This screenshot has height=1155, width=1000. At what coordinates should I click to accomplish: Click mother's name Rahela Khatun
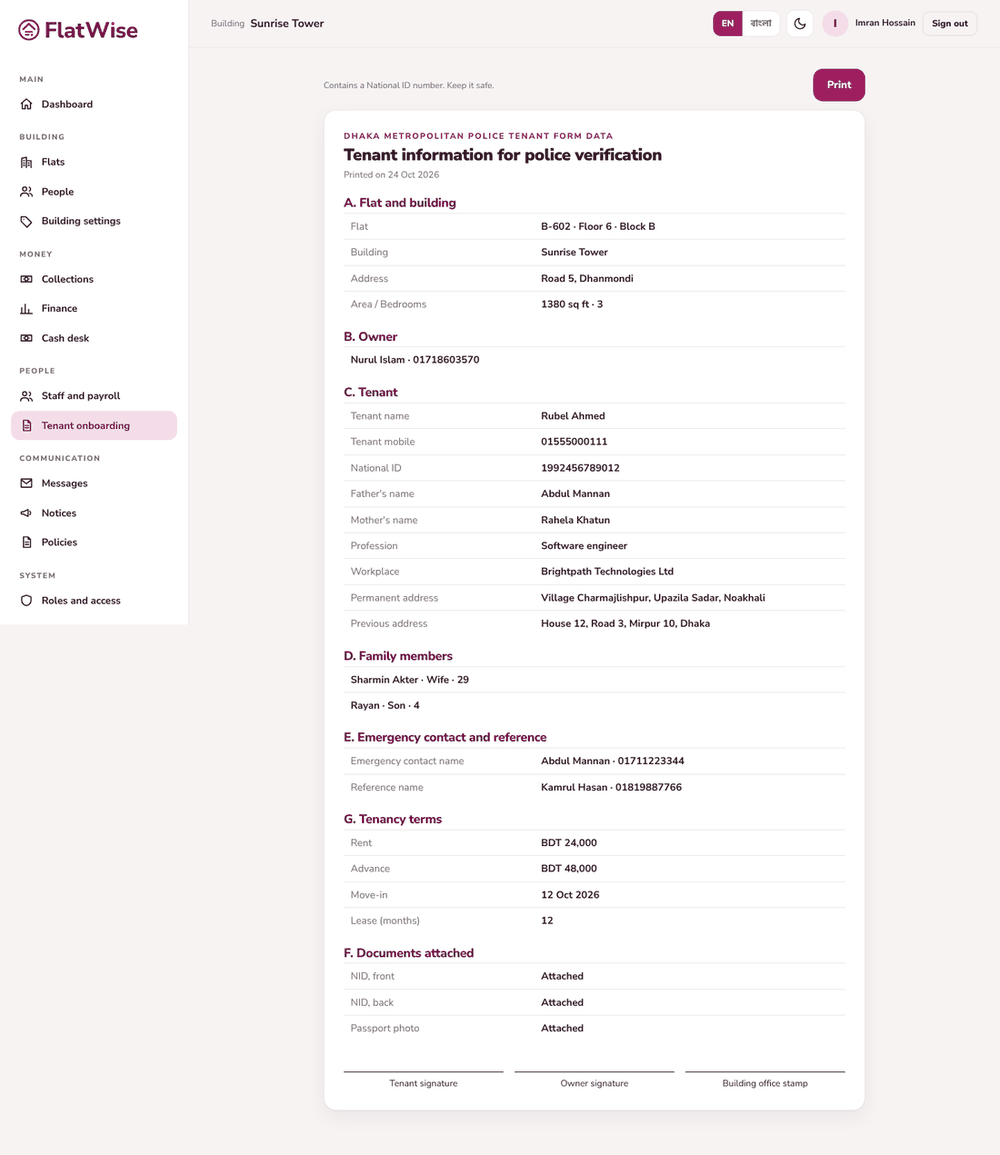[575, 520]
